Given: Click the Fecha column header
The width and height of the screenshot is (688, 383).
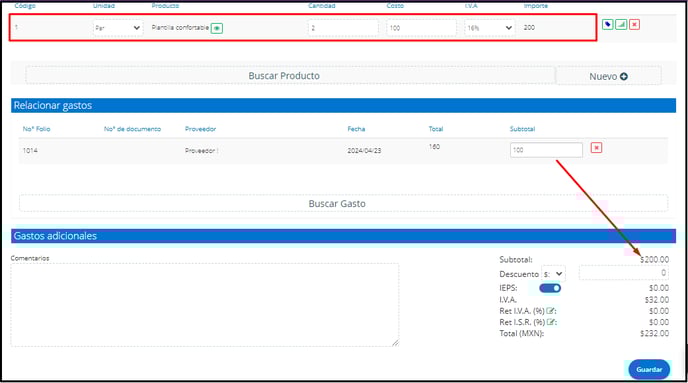Looking at the screenshot, I should [x=356, y=129].
